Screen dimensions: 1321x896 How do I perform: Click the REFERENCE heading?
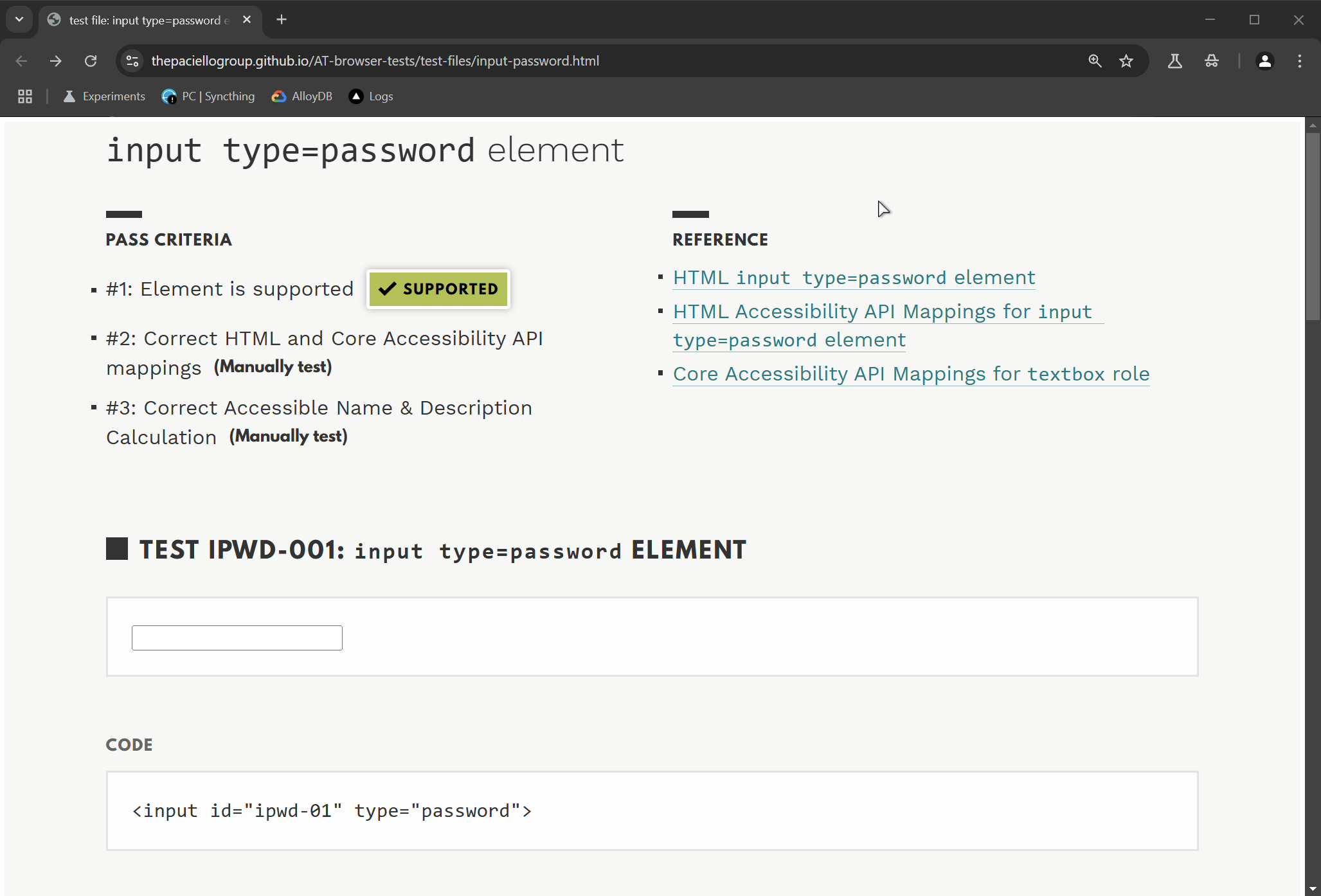[720, 240]
